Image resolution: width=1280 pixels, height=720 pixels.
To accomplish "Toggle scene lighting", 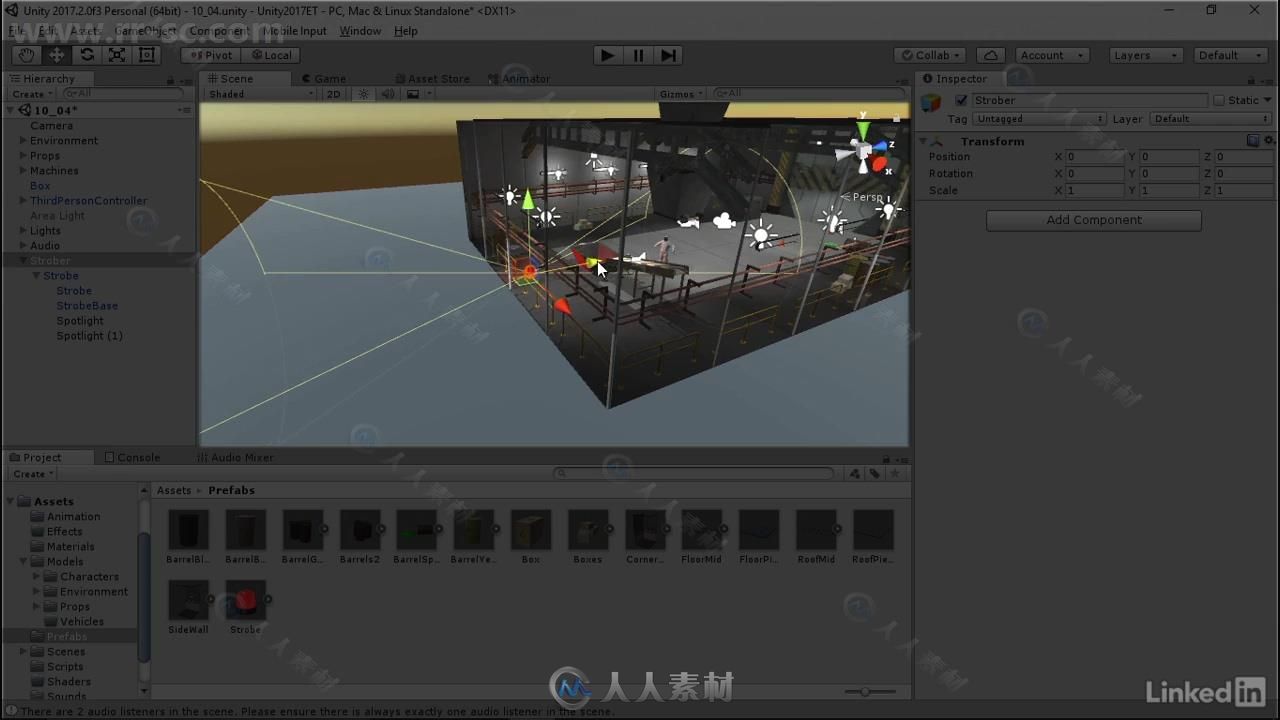I will click(363, 94).
